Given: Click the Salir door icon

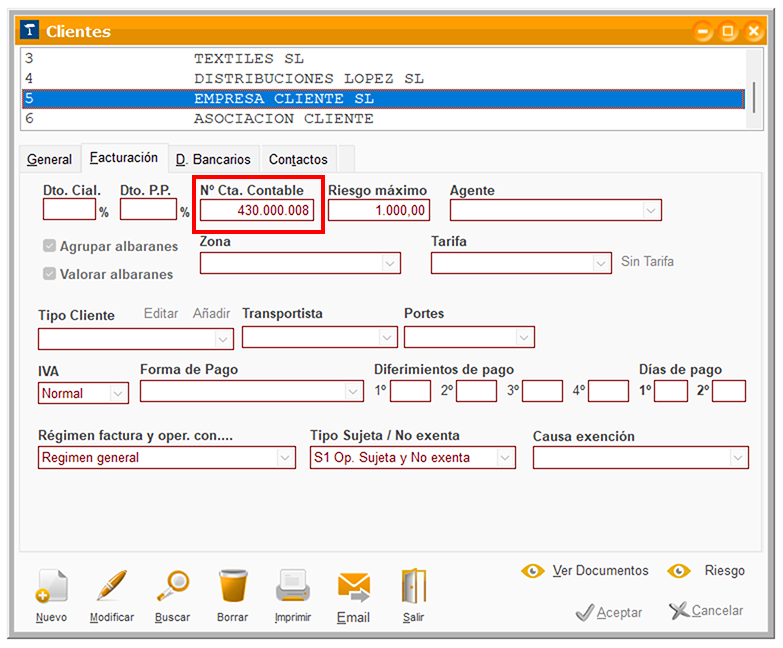Looking at the screenshot, I should [413, 585].
